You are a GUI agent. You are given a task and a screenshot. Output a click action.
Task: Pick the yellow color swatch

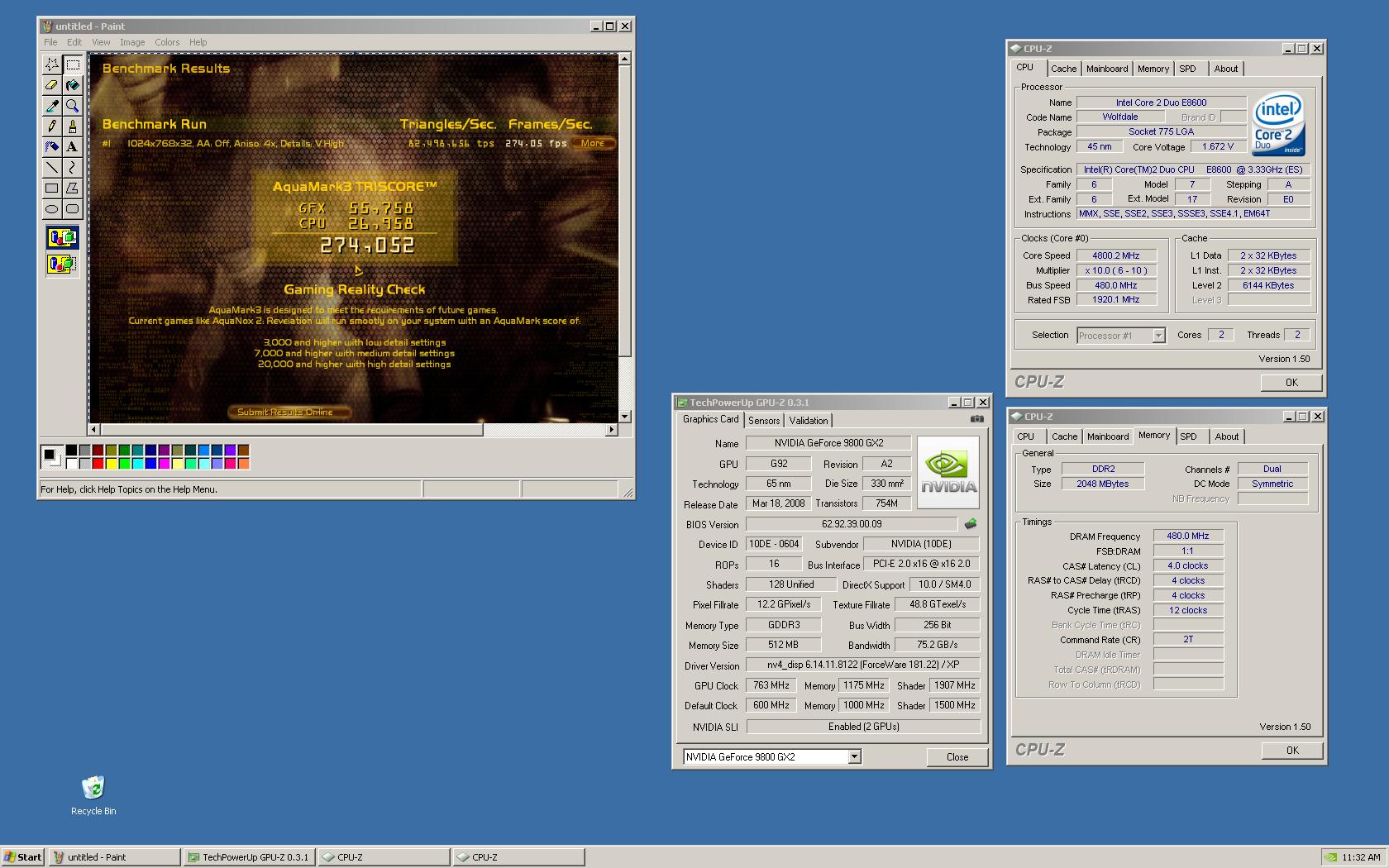111,463
